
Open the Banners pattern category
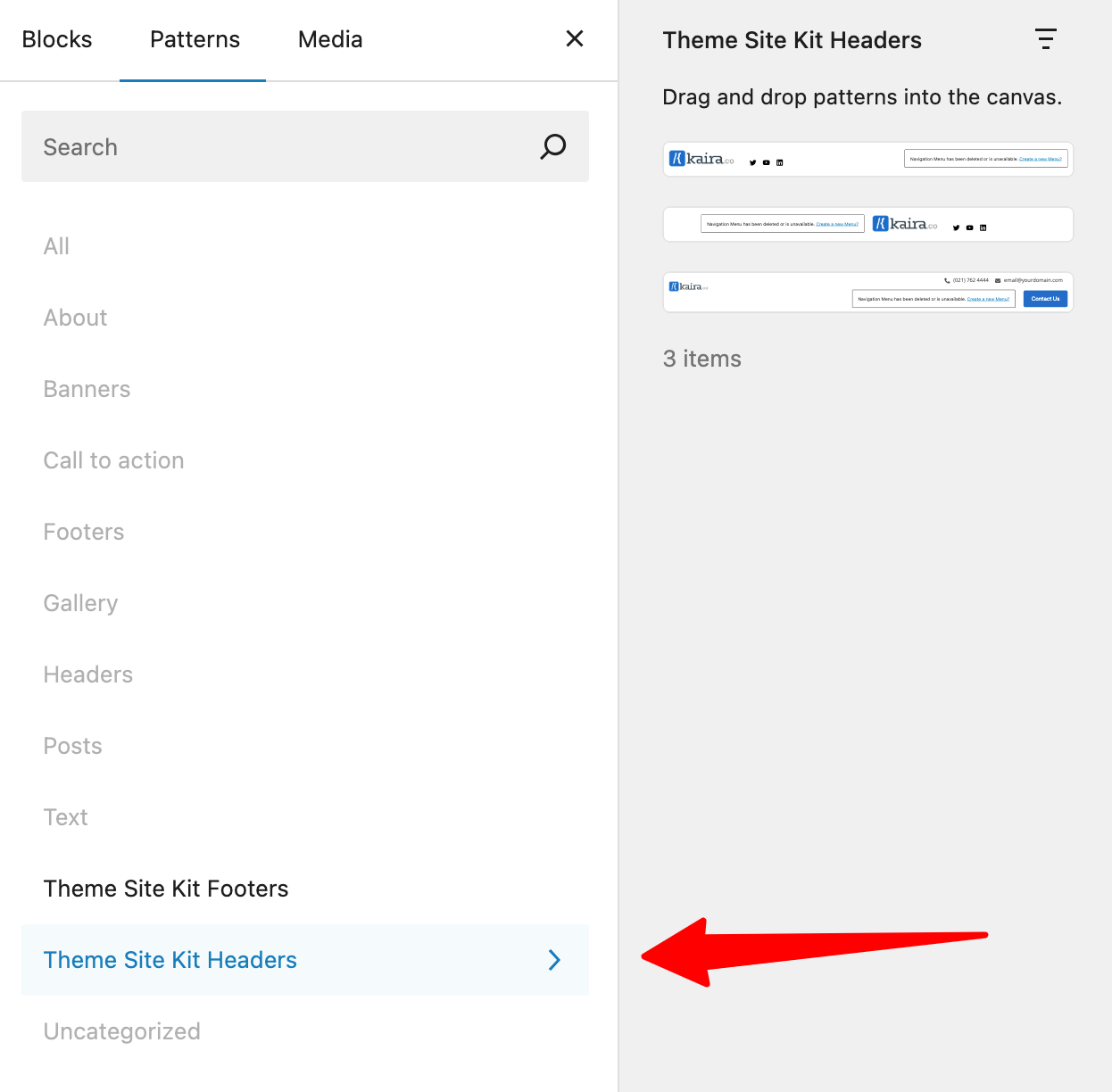(87, 389)
